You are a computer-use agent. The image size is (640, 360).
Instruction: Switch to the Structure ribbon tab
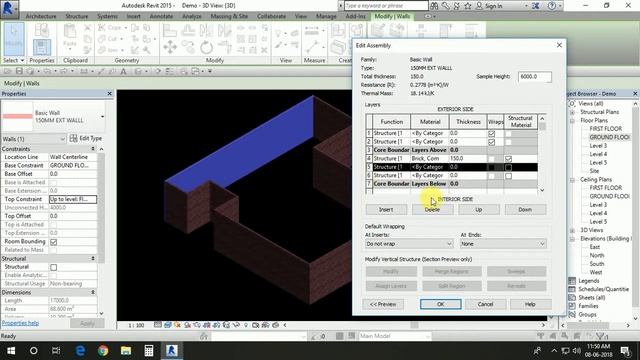[77, 16]
